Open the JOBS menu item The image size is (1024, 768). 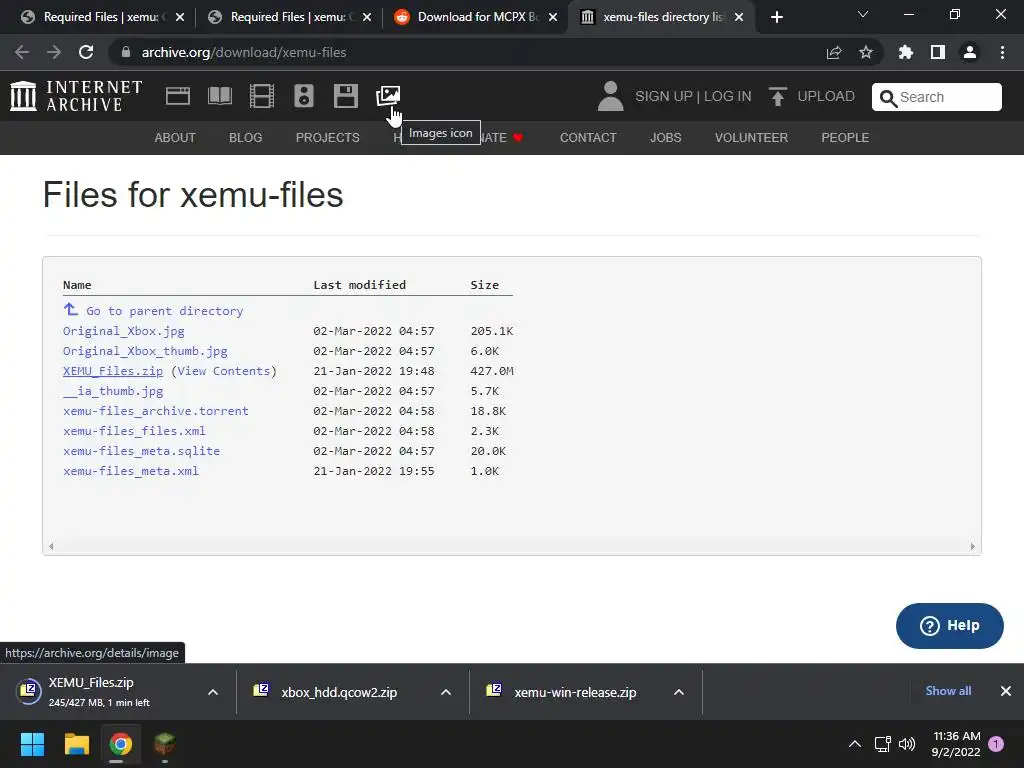[665, 138]
